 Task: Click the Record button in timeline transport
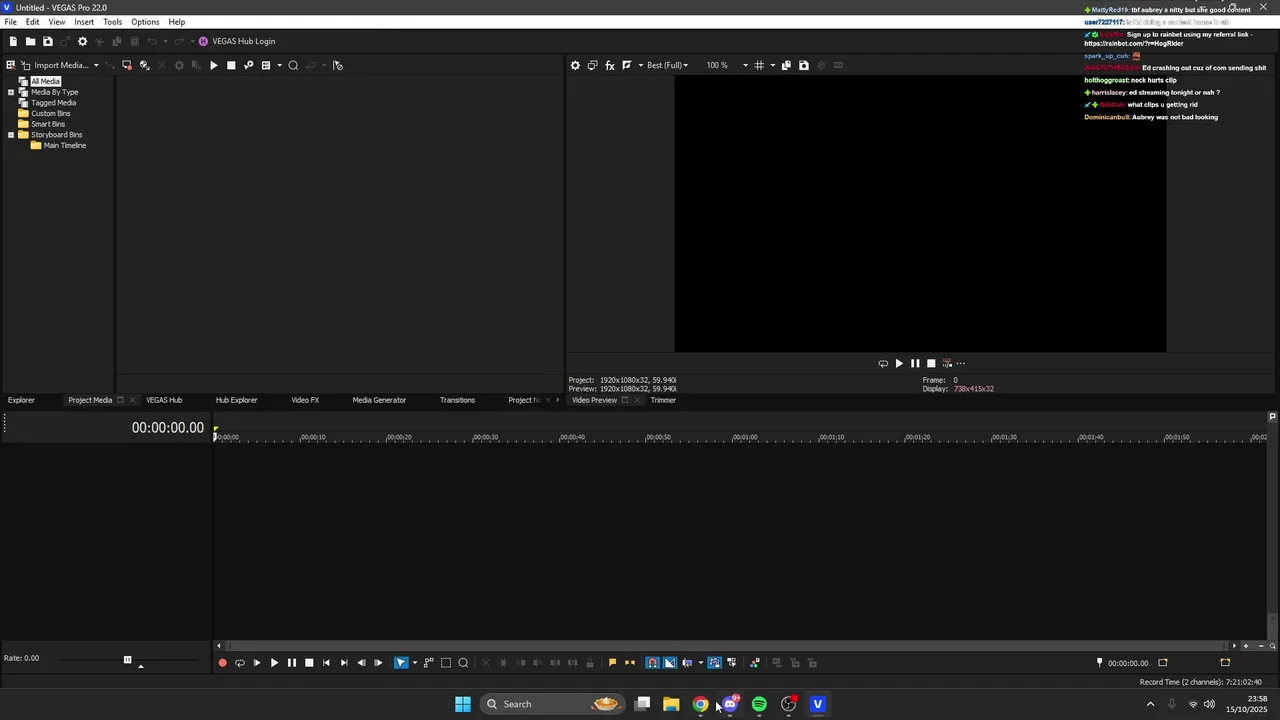(222, 663)
